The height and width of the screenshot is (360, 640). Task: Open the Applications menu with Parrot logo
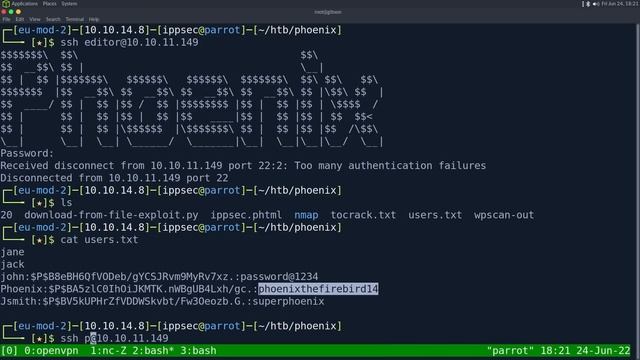pos(20,4)
